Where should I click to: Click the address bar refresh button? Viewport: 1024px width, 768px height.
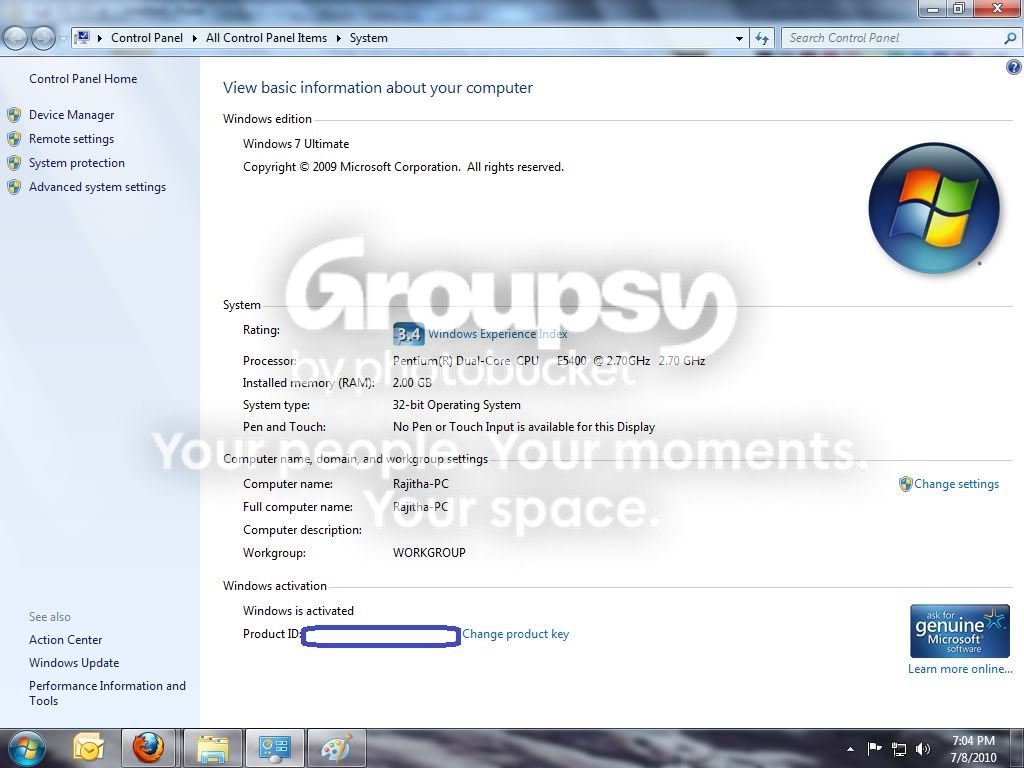[762, 39]
